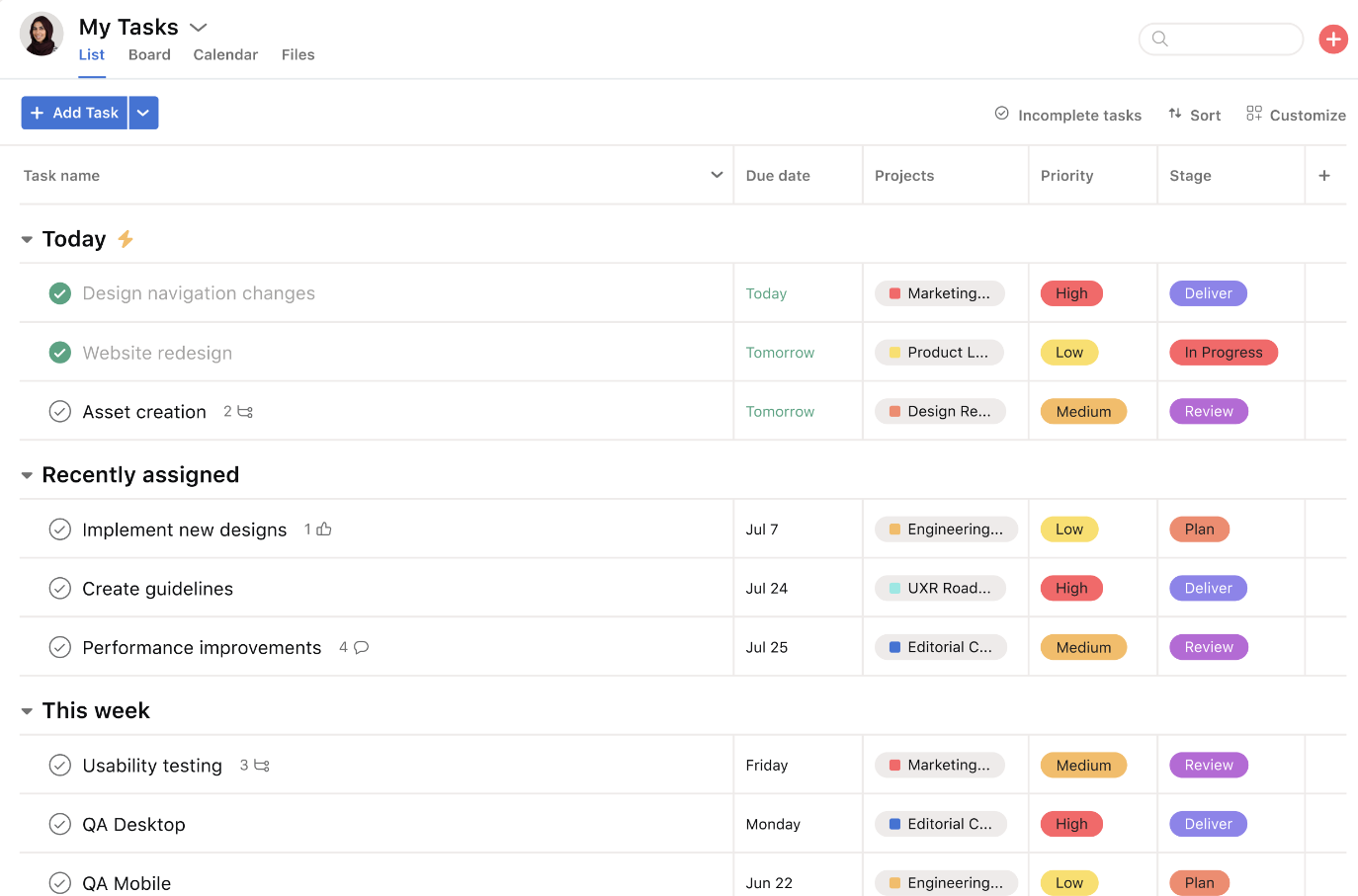
Task: Click the user profile avatar
Action: click(x=42, y=35)
